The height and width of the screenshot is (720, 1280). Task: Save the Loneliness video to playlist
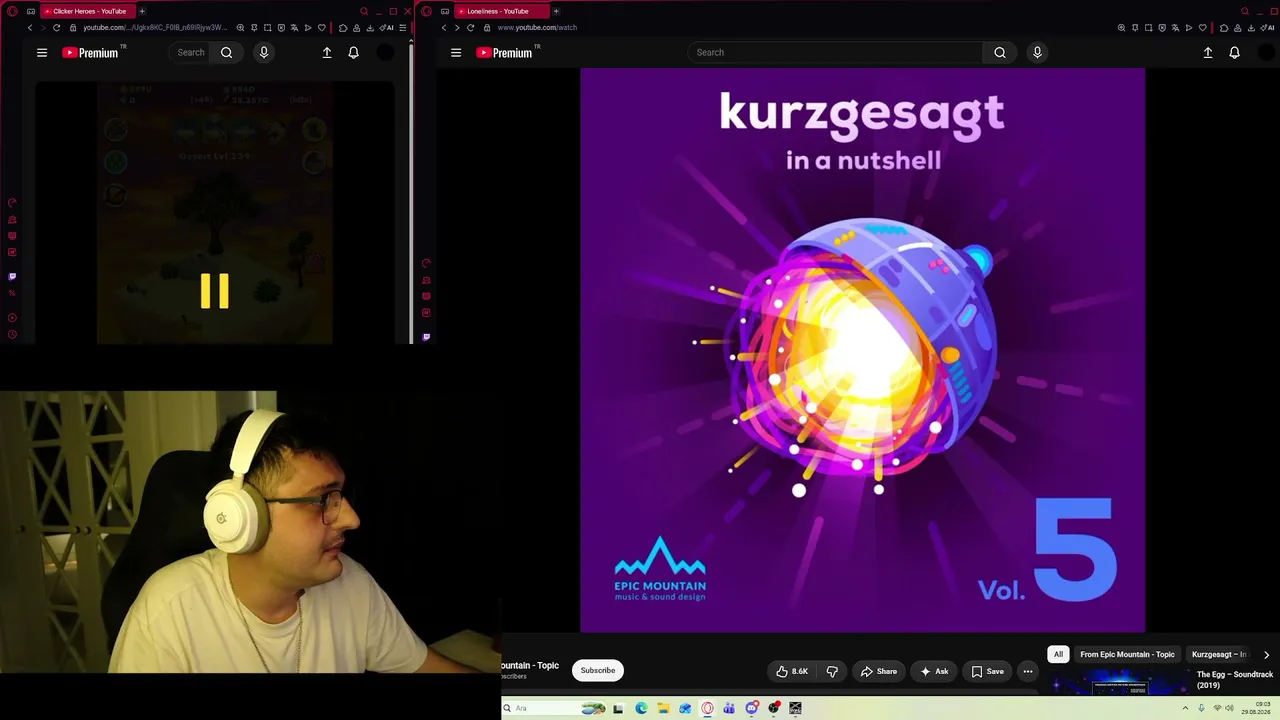(x=987, y=671)
